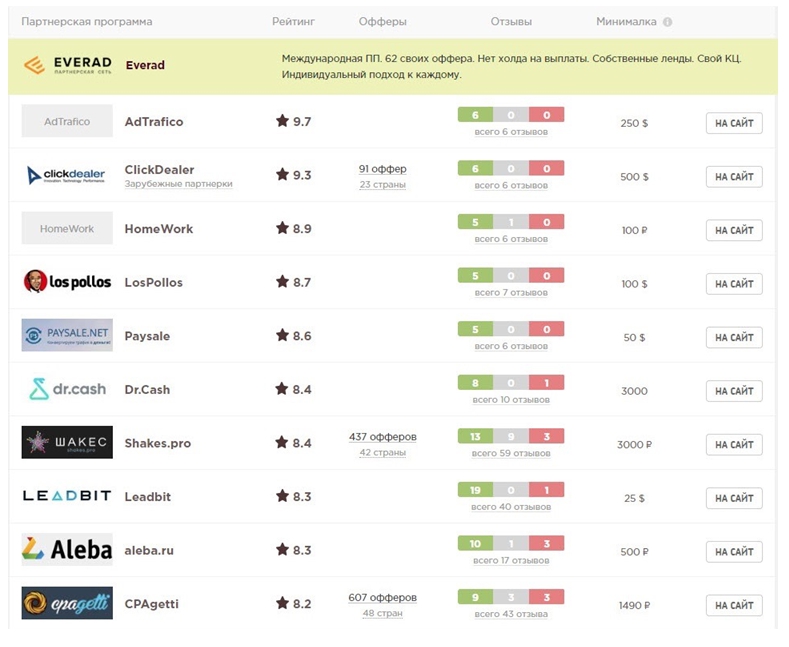Click the Paysale.net logo
The height and width of the screenshot is (647, 789).
point(67,336)
